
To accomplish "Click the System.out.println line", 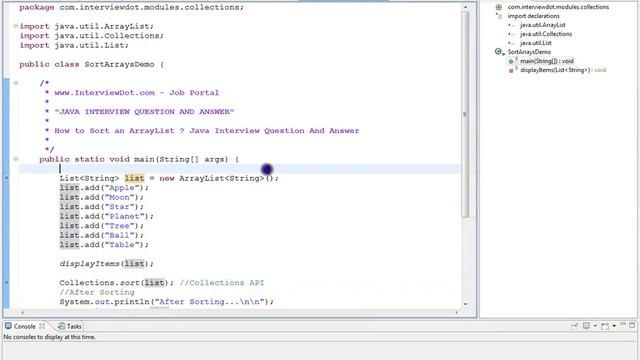I will [x=167, y=302].
